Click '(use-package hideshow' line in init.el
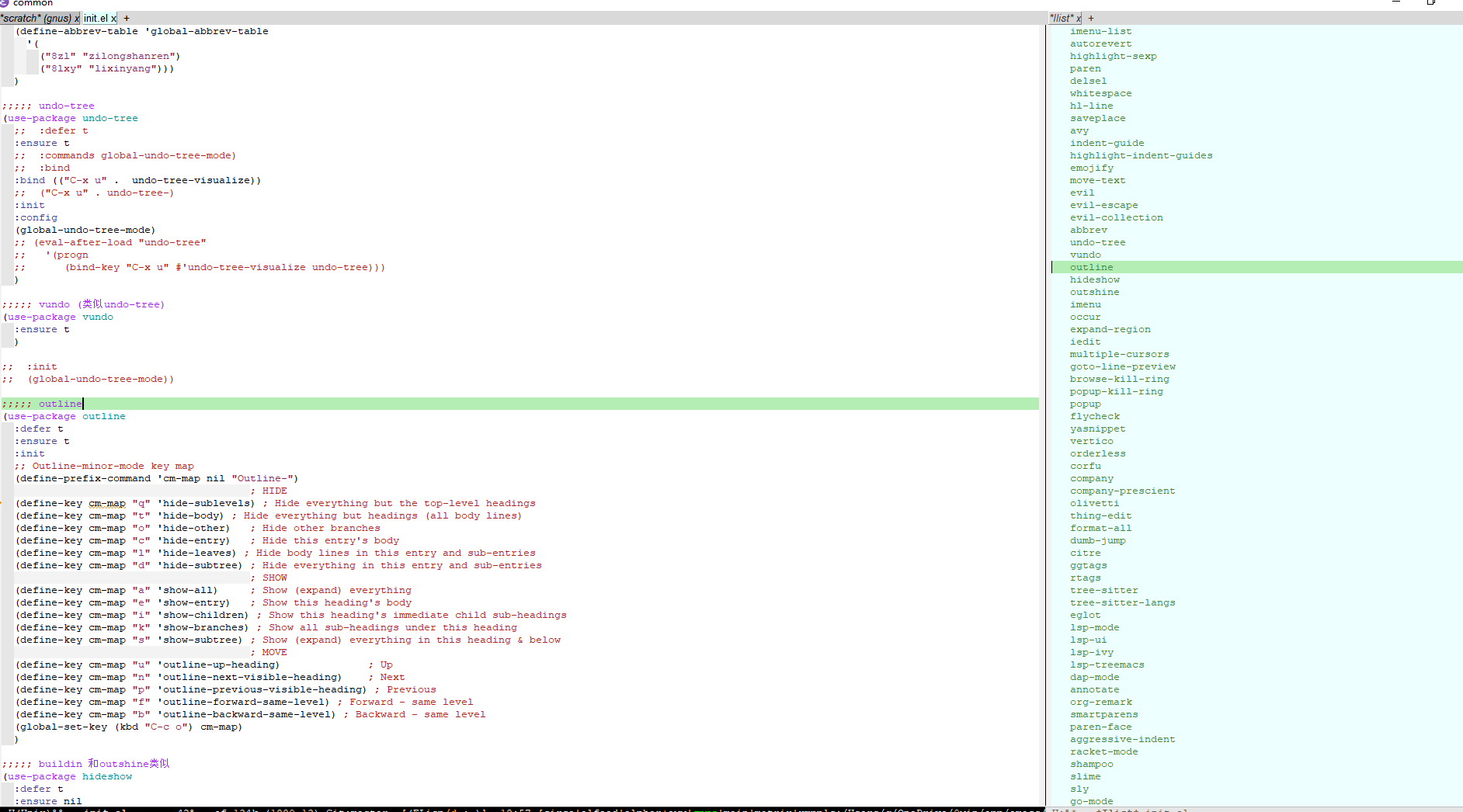Viewport: 1463px width, 812px height. click(x=68, y=776)
